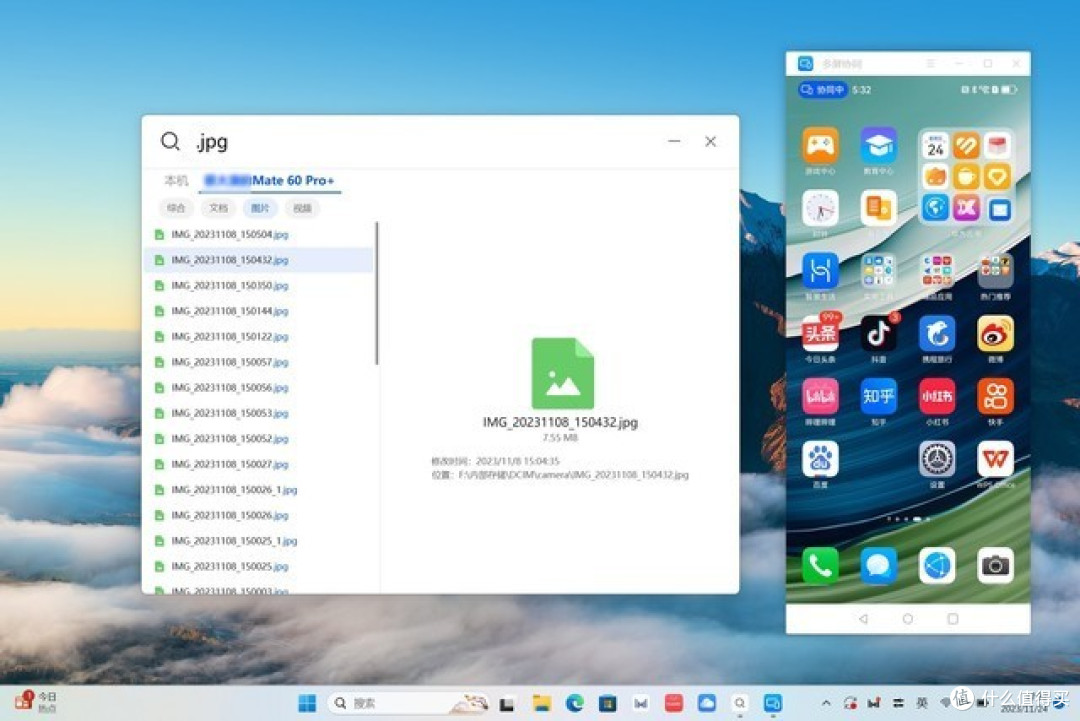Screen dimensions: 1080x721
Task: Select file IMG_20231108_150350.jpg
Action: coord(258,286)
